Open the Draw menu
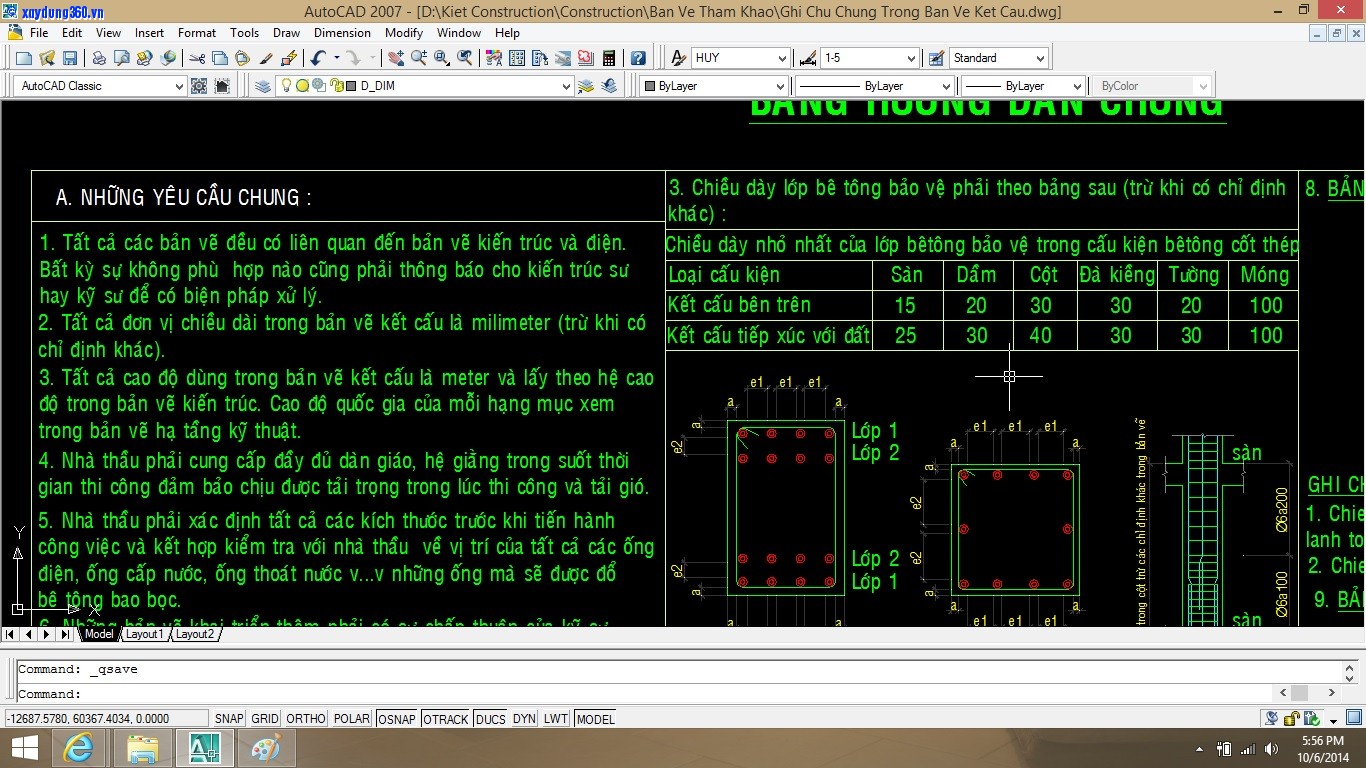The image size is (1366, 768). click(286, 33)
